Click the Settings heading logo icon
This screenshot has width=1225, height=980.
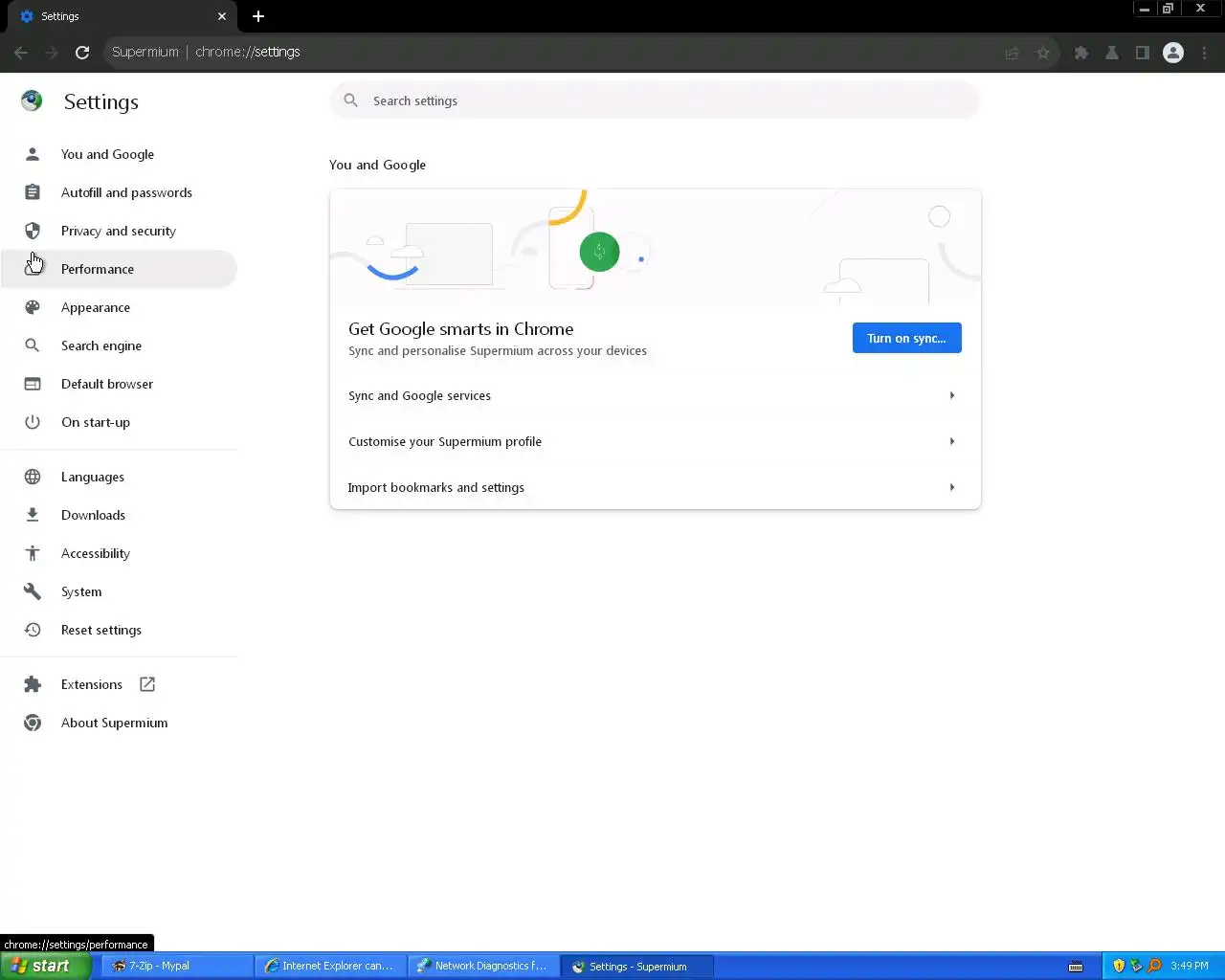pos(32,100)
